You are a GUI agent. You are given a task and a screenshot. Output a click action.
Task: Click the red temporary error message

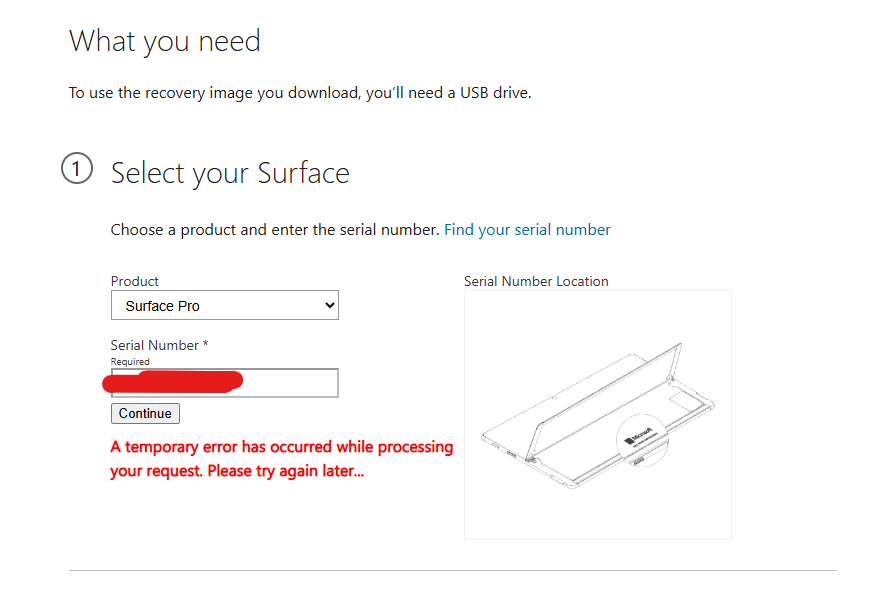[x=282, y=458]
